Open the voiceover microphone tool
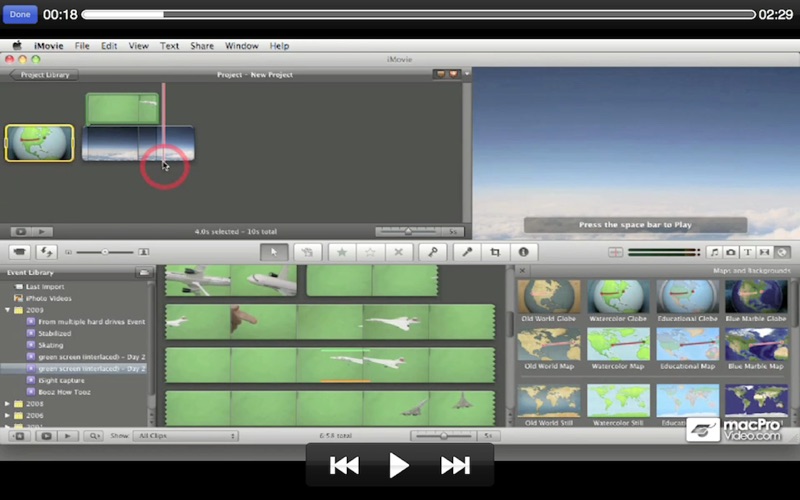Viewport: 800px width, 500px height. pyautogui.click(x=467, y=252)
